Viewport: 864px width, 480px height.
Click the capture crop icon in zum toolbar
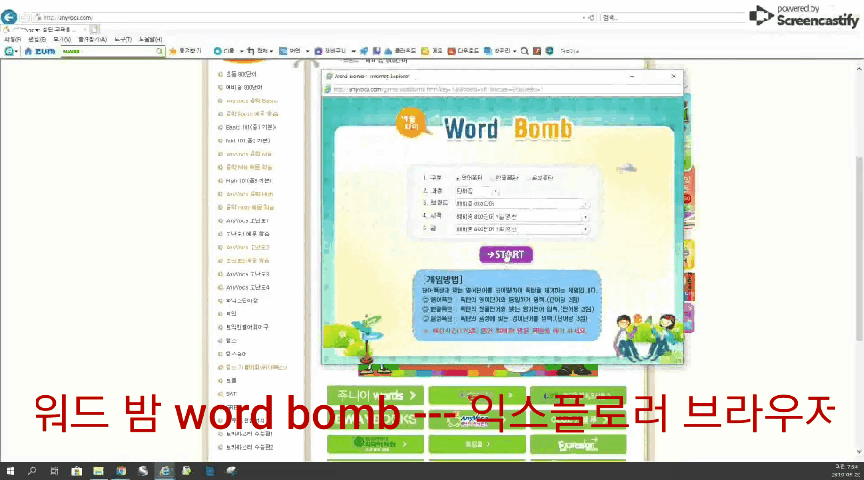point(251,51)
